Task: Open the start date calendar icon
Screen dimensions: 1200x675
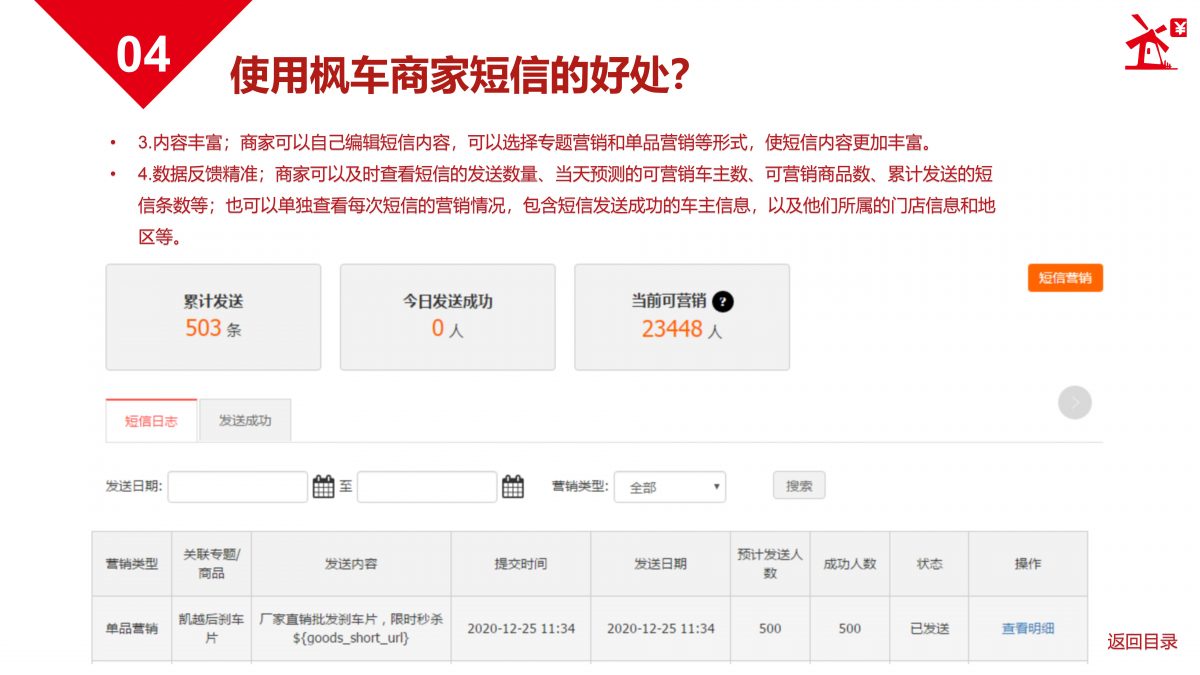Action: (x=323, y=487)
